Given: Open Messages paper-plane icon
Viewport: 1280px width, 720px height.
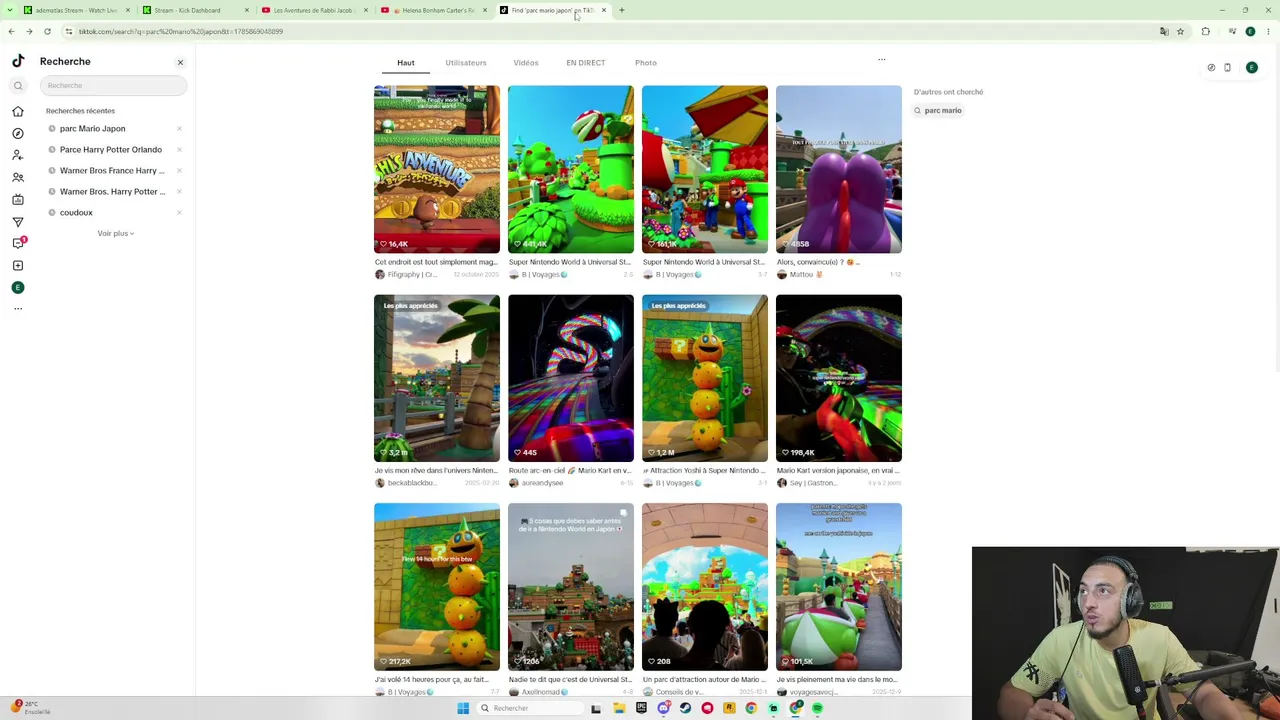Looking at the screenshot, I should tap(18, 221).
